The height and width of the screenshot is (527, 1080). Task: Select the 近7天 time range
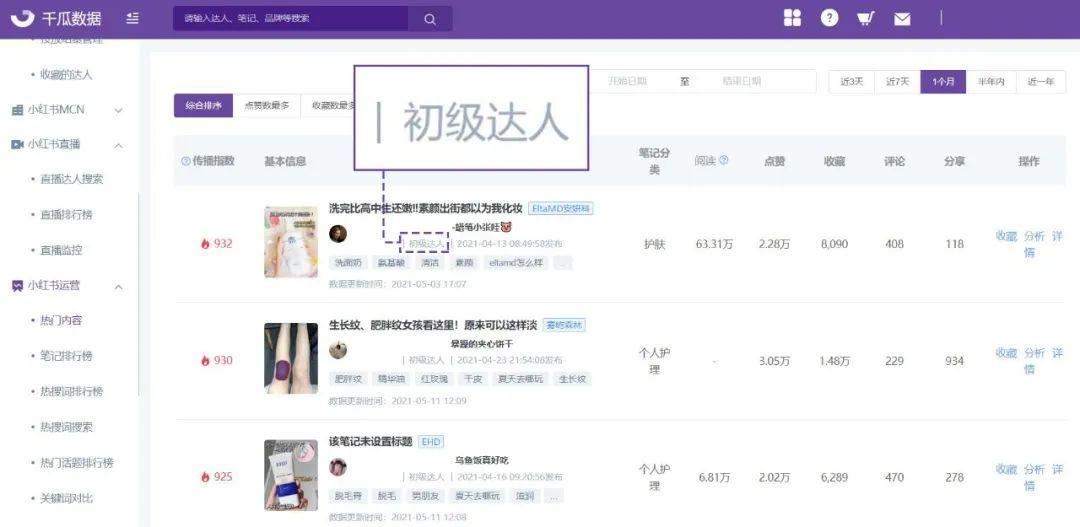pyautogui.click(x=897, y=82)
